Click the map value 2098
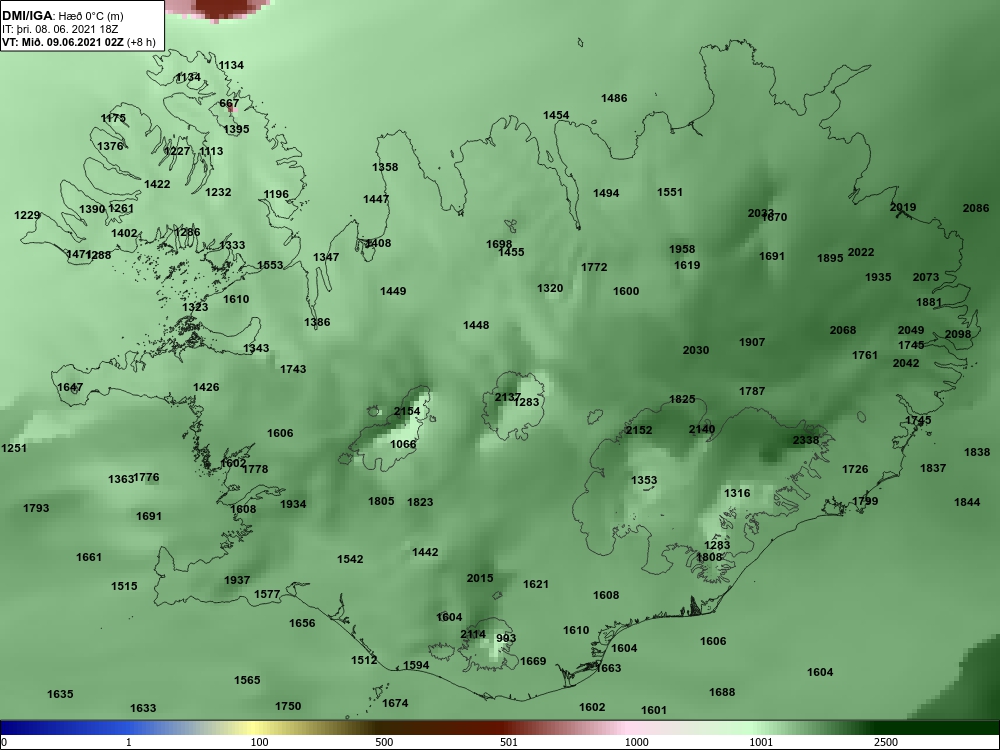The height and width of the screenshot is (750, 1000). tap(958, 334)
